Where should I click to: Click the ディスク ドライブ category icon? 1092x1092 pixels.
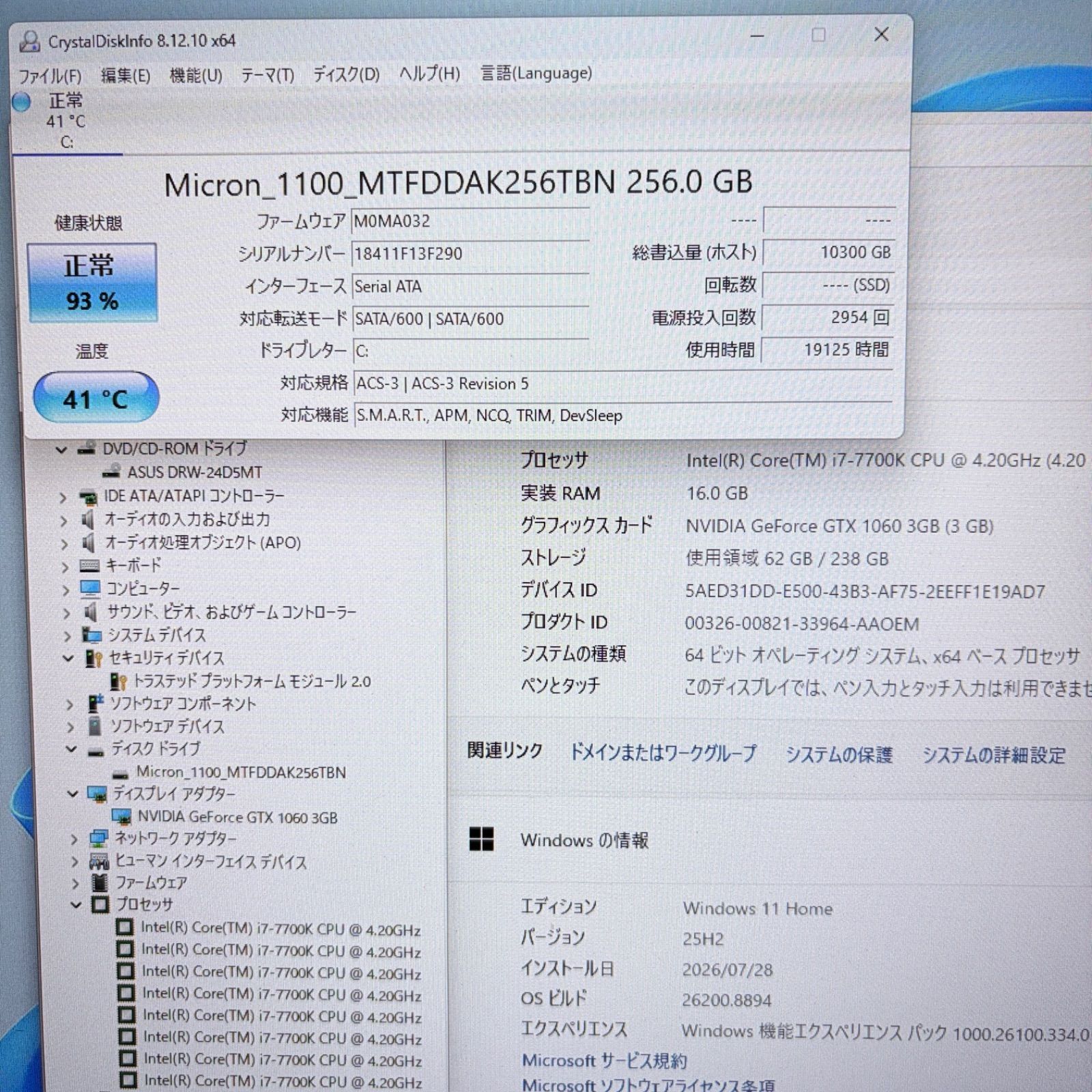tap(96, 751)
